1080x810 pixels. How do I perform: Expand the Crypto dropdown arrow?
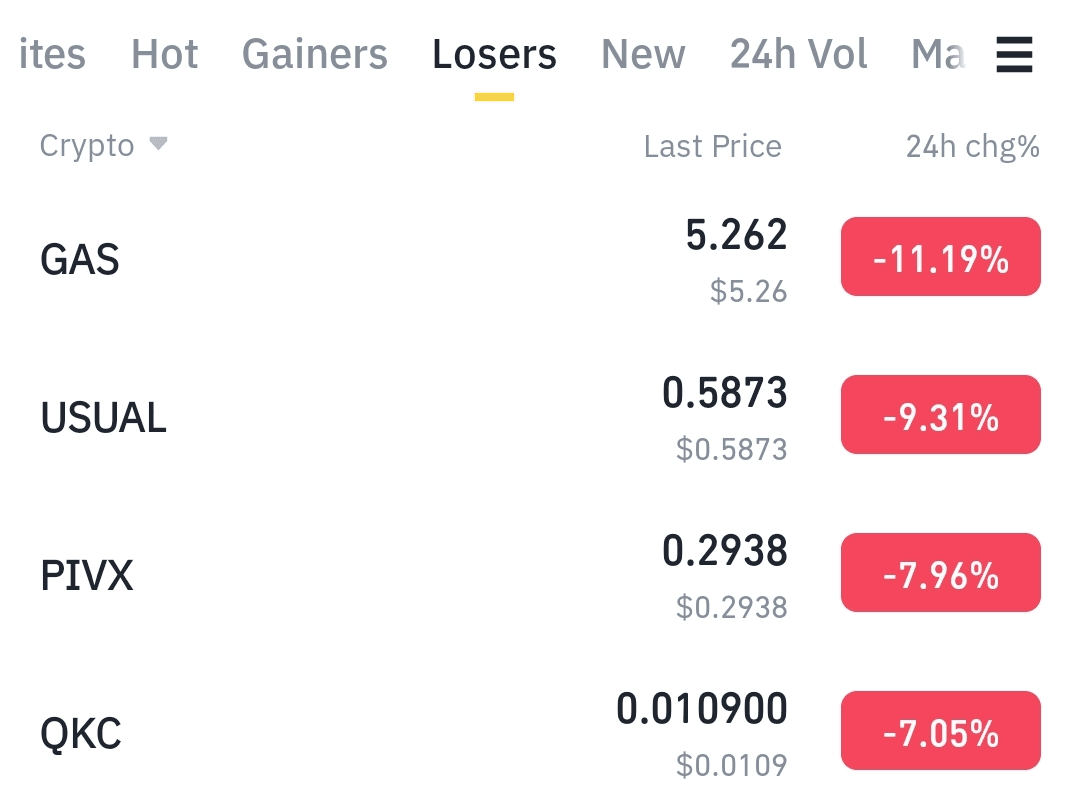coord(158,144)
